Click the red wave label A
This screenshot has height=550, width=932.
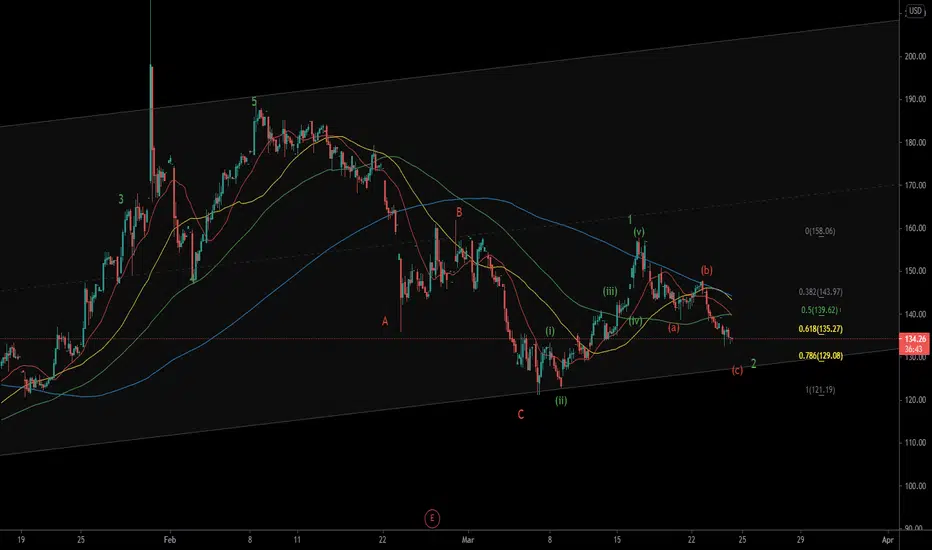385,322
